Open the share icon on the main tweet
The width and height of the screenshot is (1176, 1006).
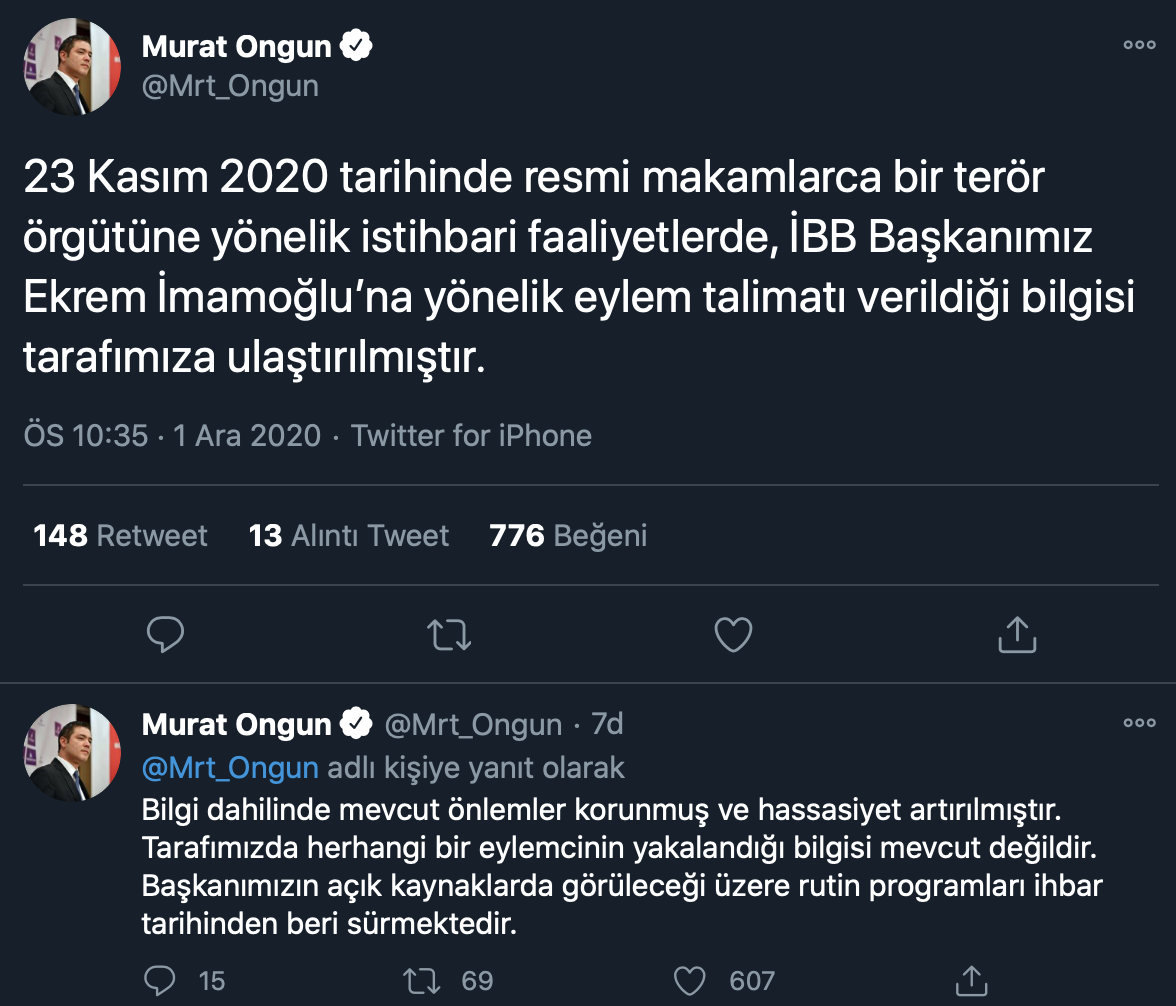(x=1016, y=634)
